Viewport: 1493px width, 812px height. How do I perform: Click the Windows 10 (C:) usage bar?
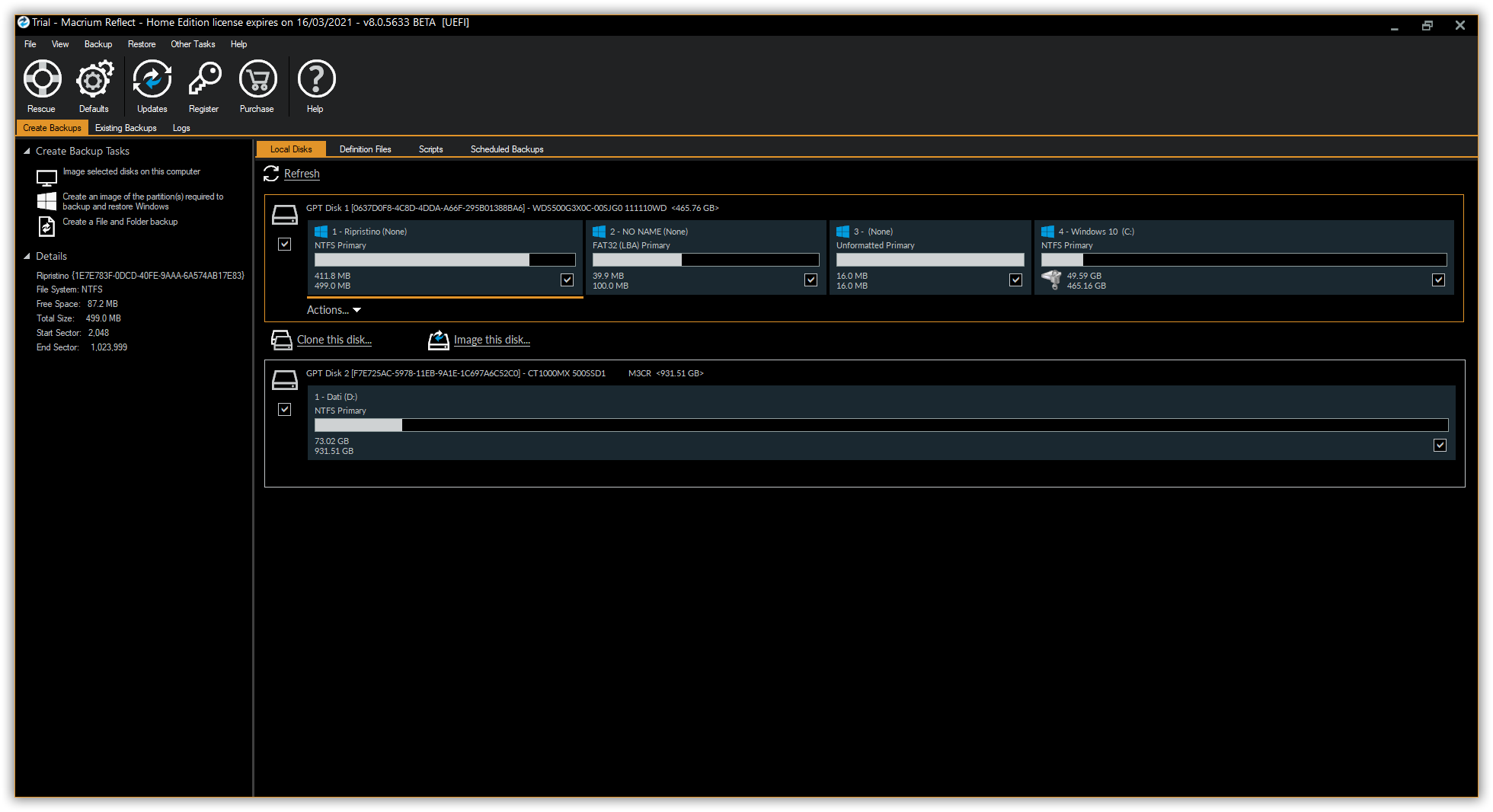[1244, 260]
